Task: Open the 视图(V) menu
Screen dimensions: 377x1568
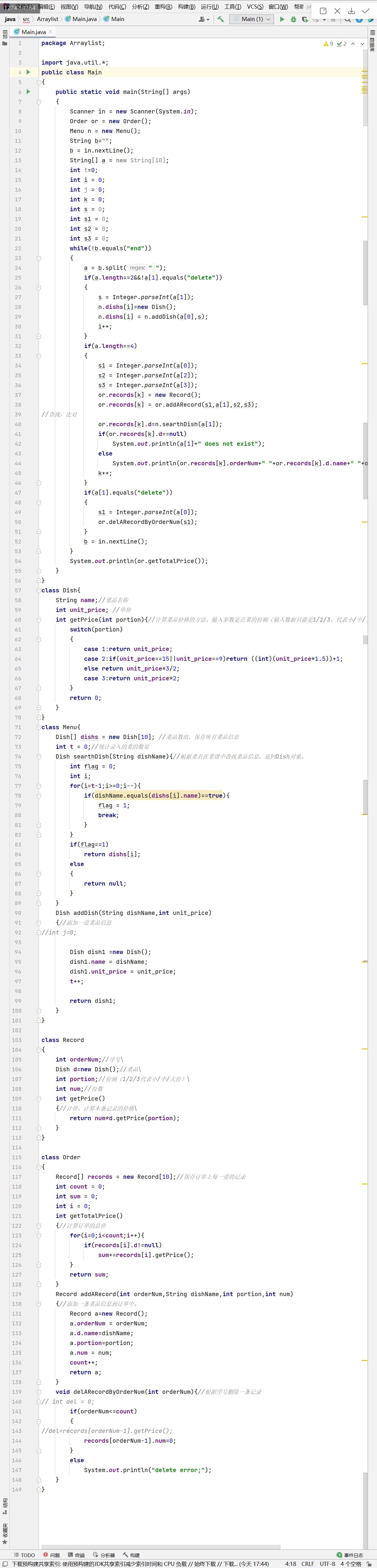Action: click(69, 7)
